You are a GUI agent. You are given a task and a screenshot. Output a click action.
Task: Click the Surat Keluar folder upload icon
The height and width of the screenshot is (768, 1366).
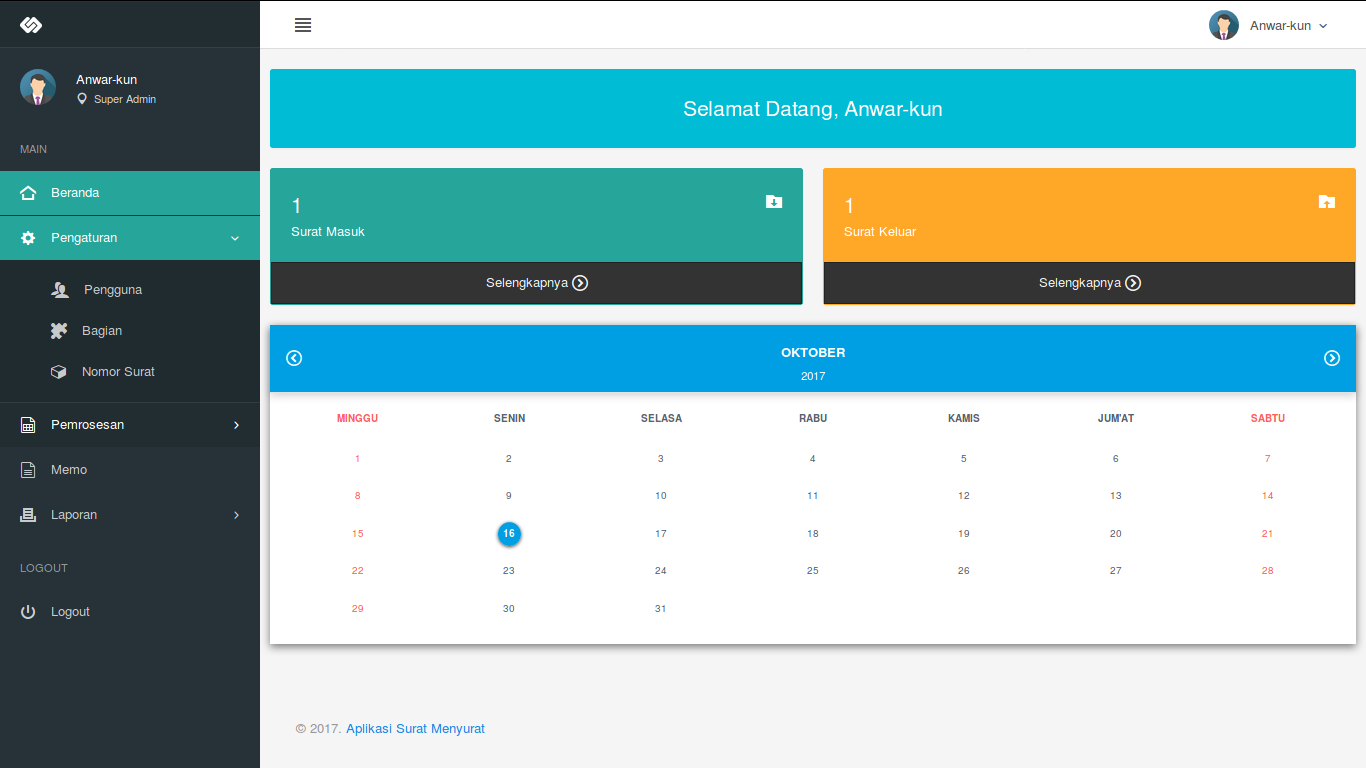point(1326,202)
